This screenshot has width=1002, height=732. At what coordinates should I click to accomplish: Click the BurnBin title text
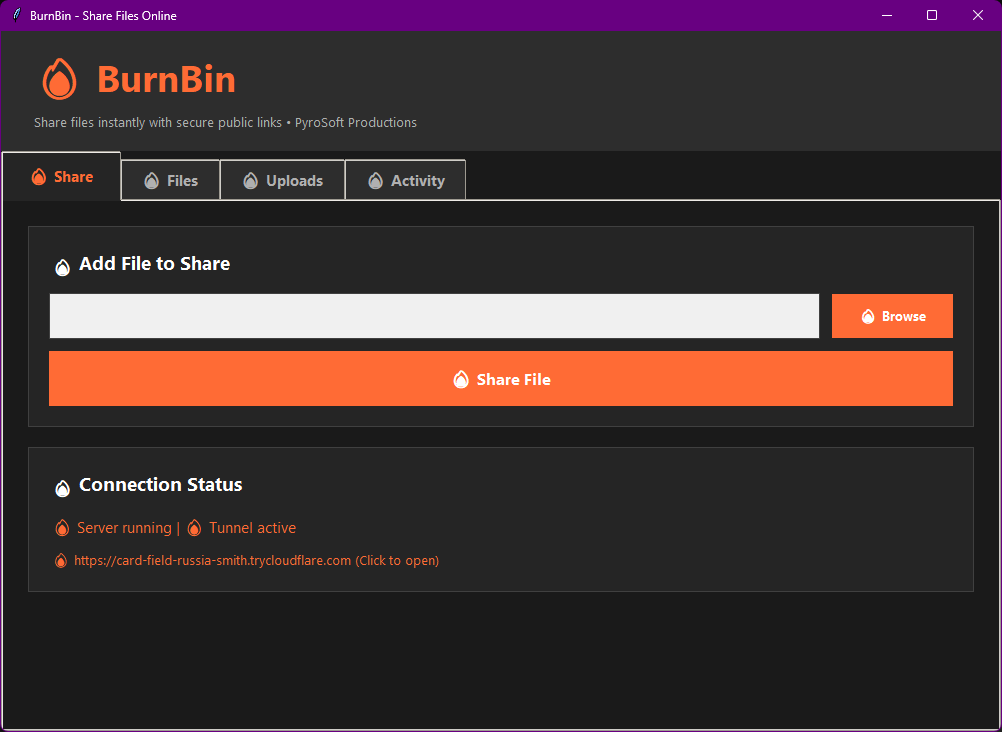166,80
